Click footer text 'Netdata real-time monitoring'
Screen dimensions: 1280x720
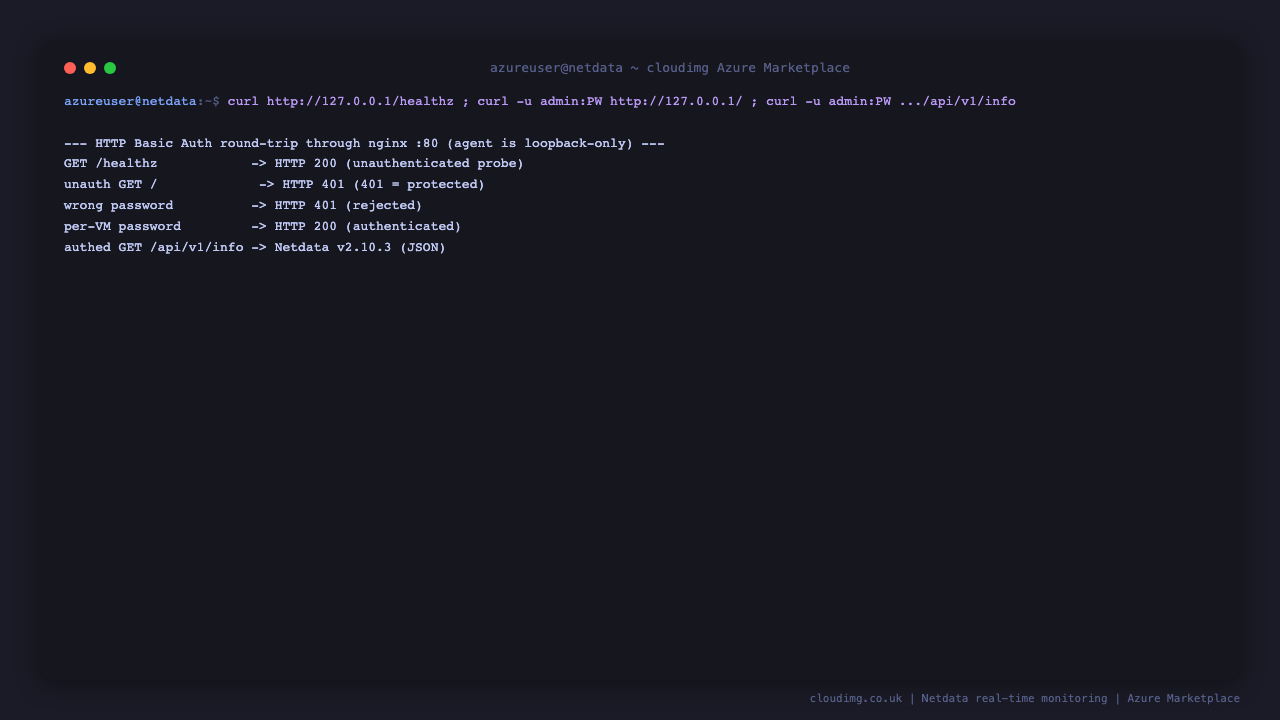click(1014, 698)
